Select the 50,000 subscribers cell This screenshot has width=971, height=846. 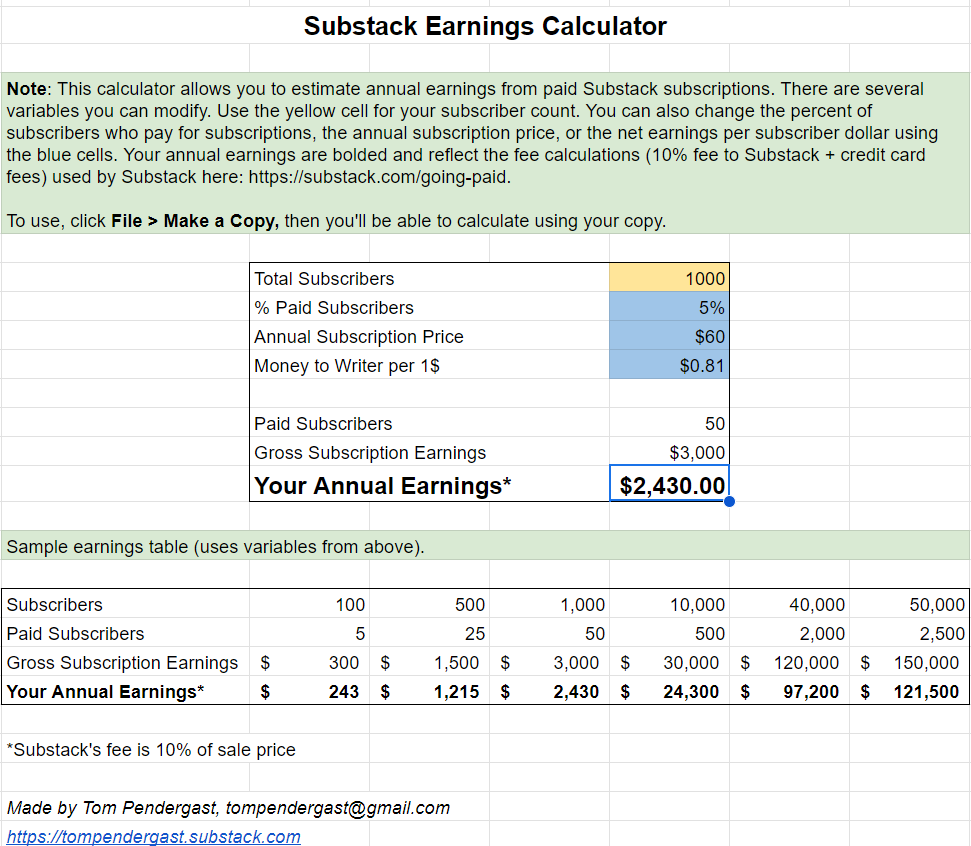click(909, 604)
